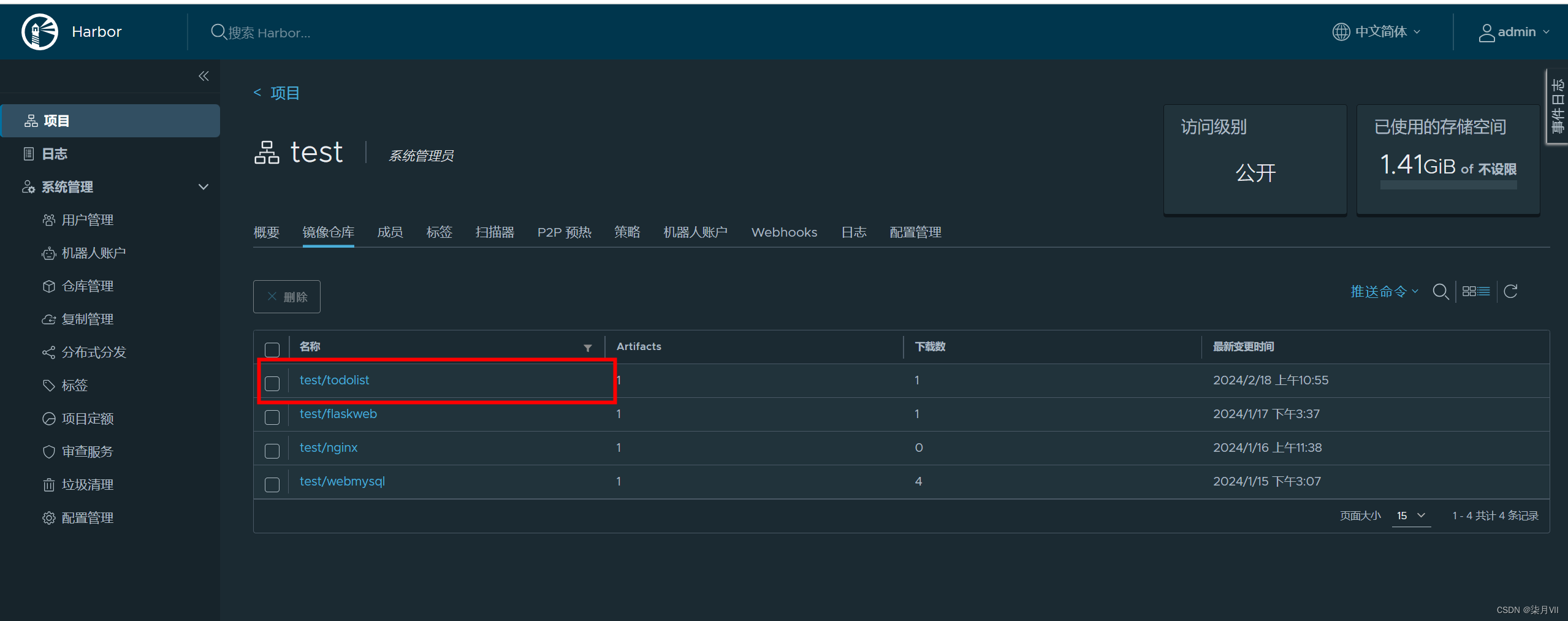
Task: Toggle the select-all checkbox in table header
Action: [272, 349]
